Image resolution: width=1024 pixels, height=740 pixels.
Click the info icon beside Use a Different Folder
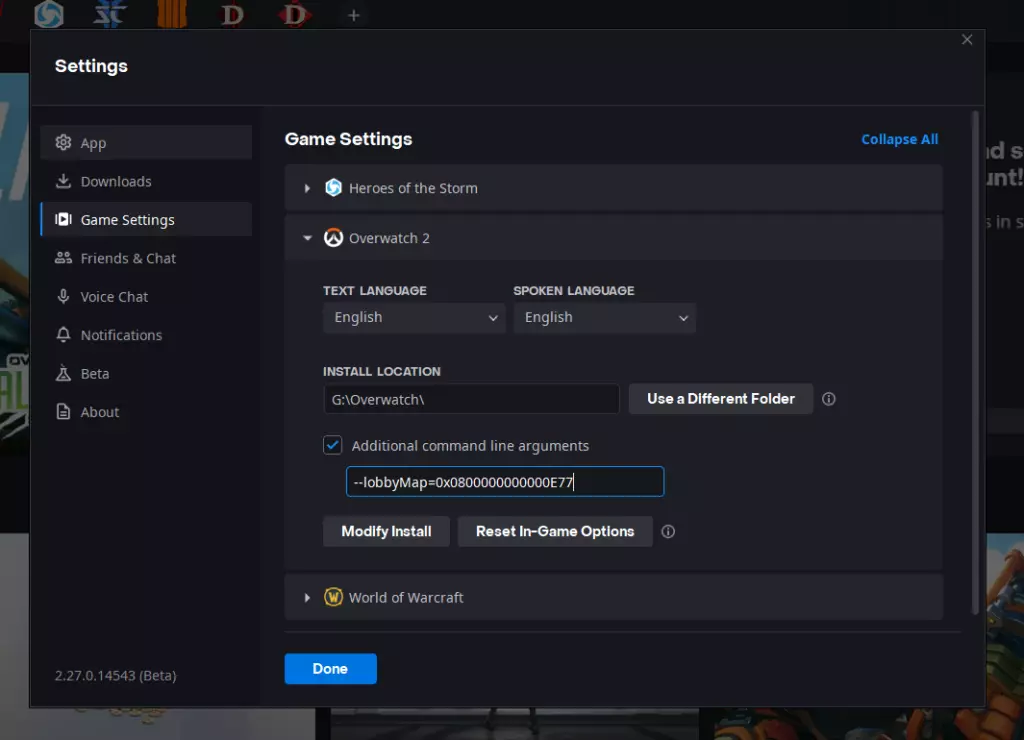click(x=829, y=399)
